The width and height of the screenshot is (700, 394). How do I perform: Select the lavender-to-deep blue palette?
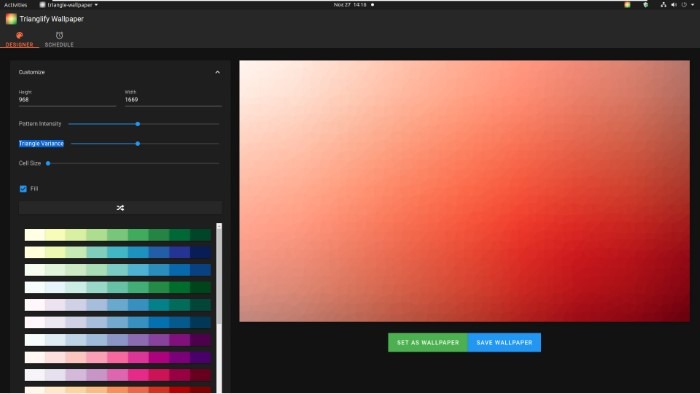118,322
